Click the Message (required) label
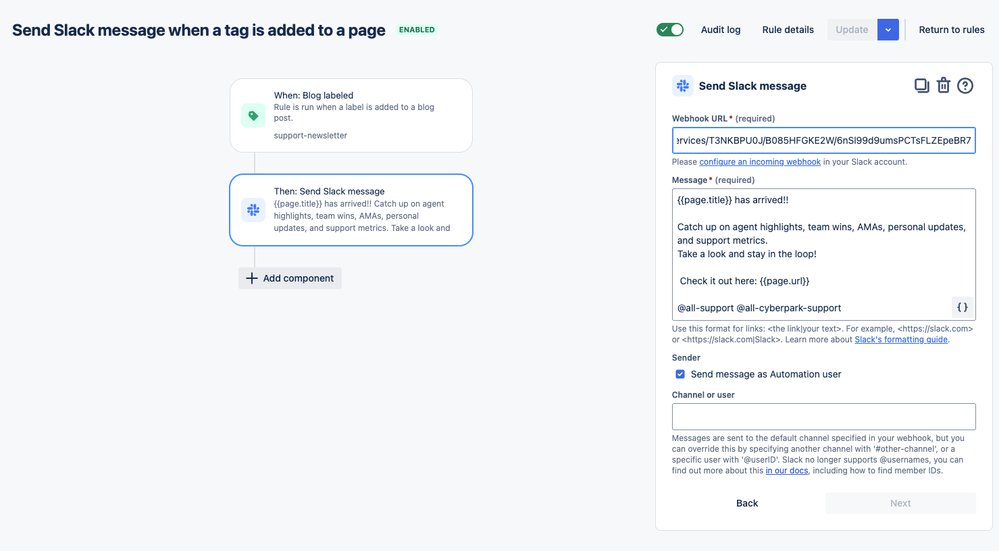999x551 pixels. (x=713, y=180)
